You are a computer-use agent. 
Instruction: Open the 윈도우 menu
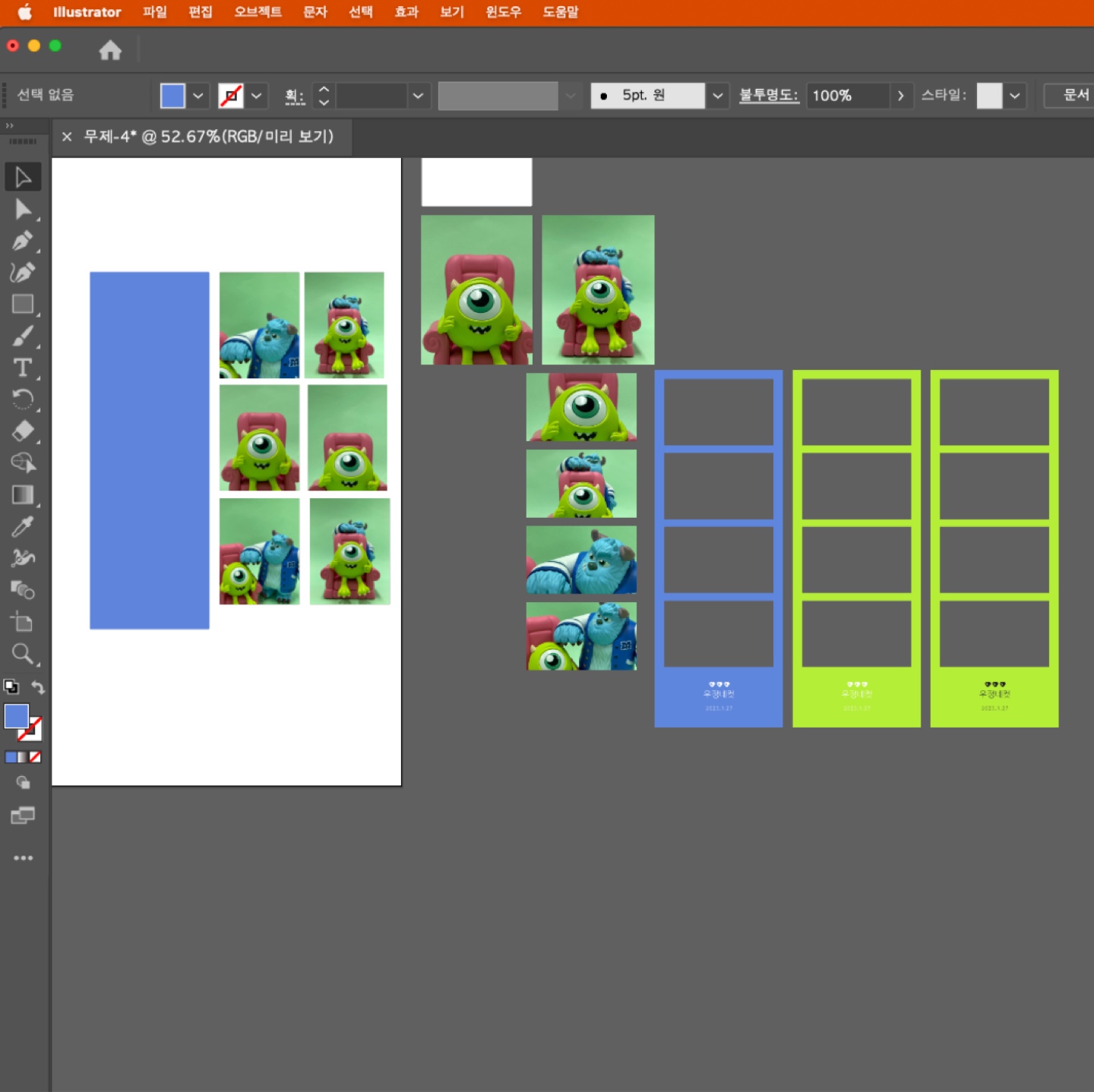point(504,12)
